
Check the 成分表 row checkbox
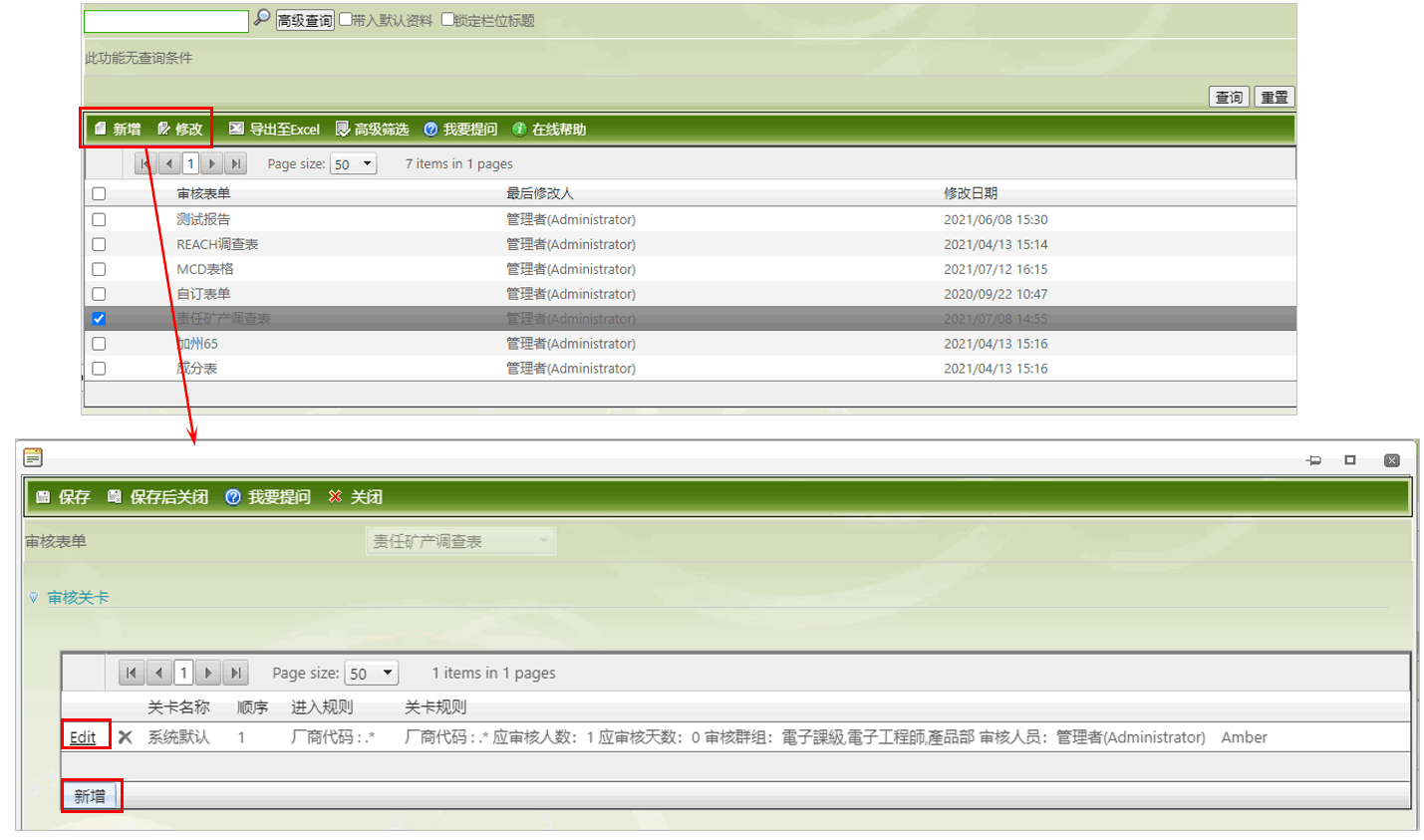click(x=99, y=369)
